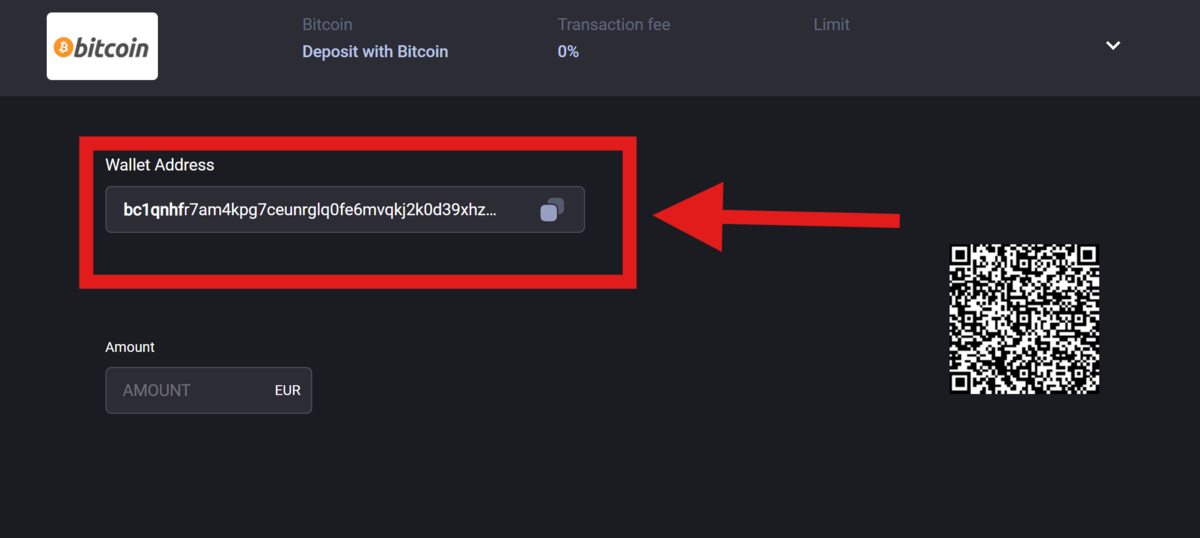
Task: Click the top-left QR code finder square
Action: pos(960,256)
